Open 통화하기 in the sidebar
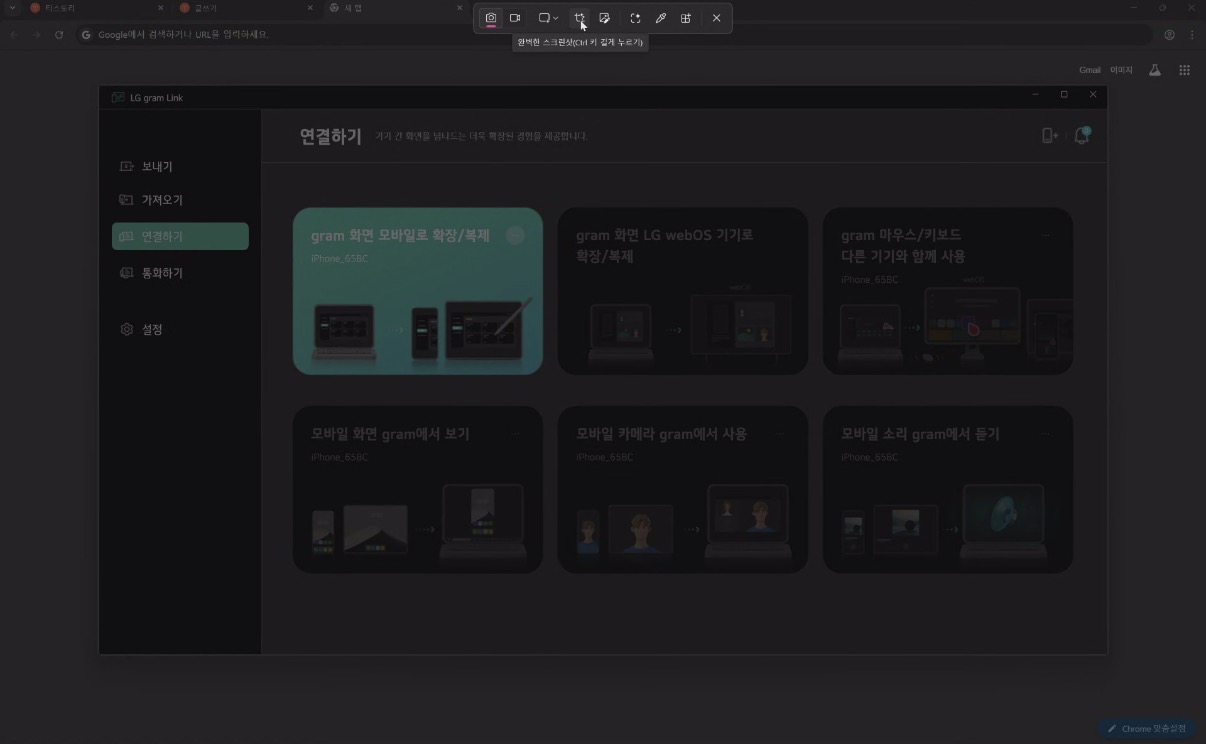Image resolution: width=1206 pixels, height=744 pixels. click(x=180, y=273)
